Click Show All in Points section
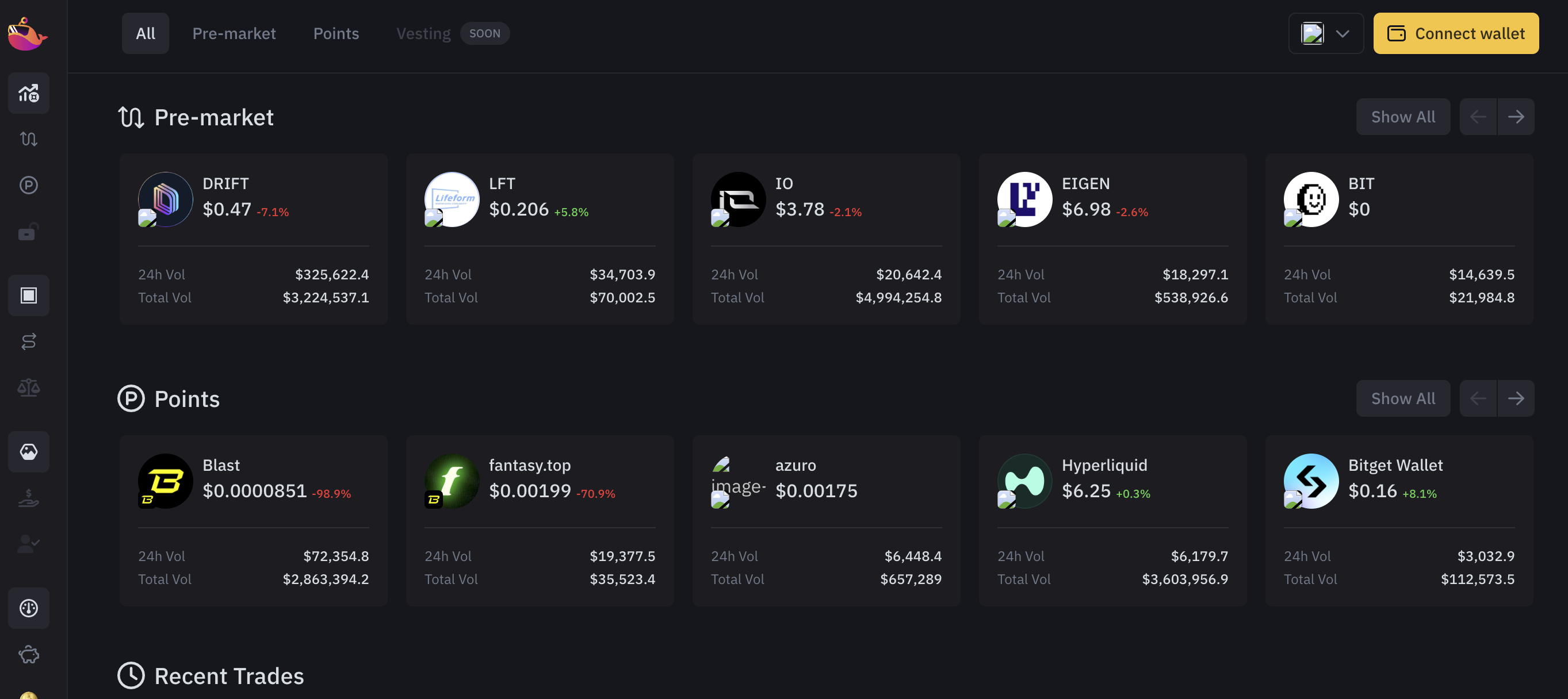1568x699 pixels. click(1402, 398)
